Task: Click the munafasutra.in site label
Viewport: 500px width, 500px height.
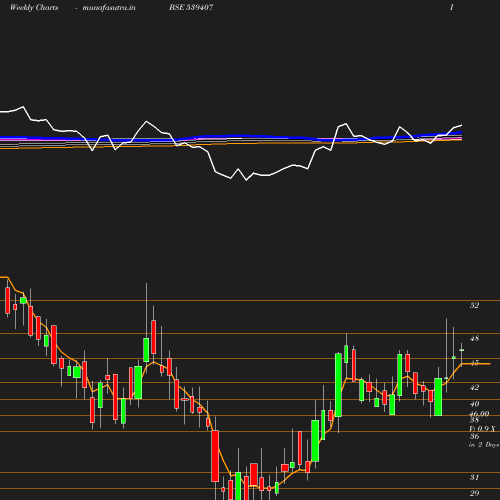Action: coord(109,8)
